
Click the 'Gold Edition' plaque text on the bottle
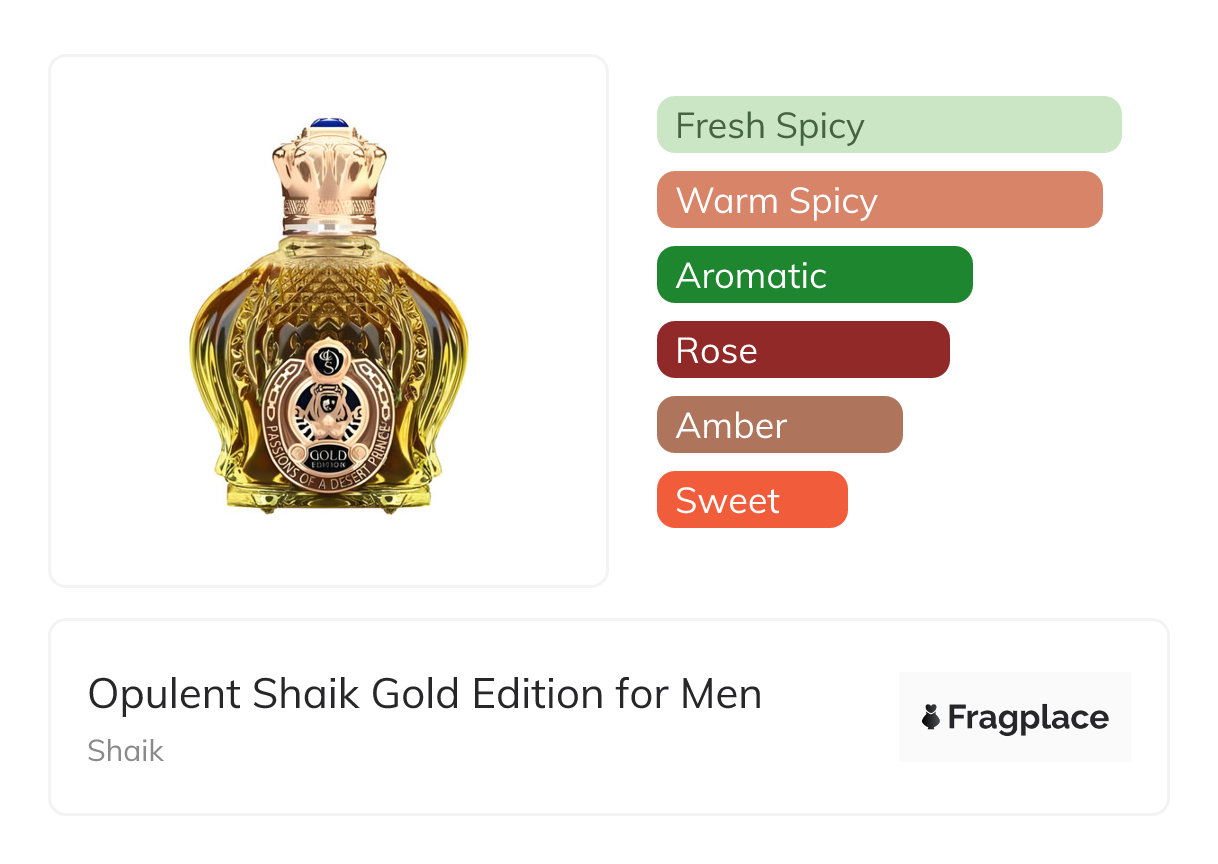point(328,460)
